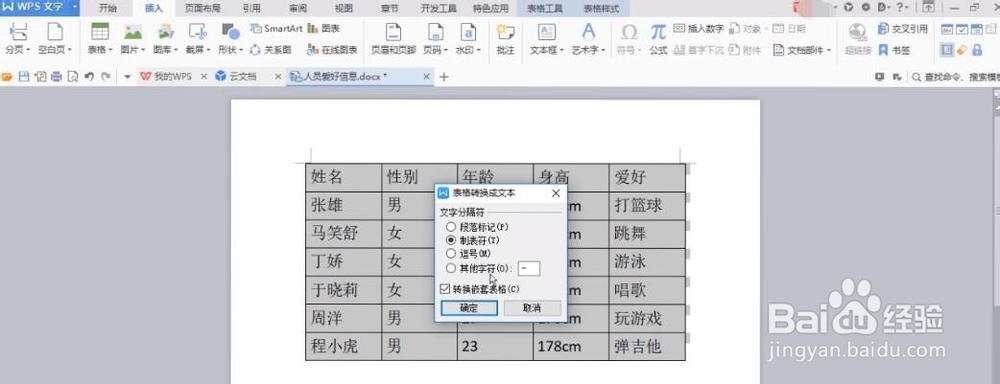The image size is (1000, 384).
Task: Click the 弹吉他 table cell
Action: 647,346
